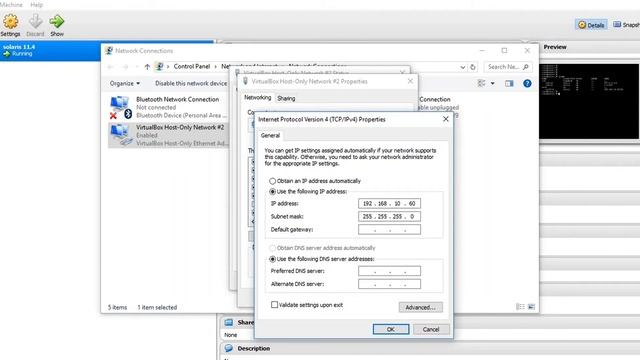Change view layout icon in Network Connections
The width and height of the screenshot is (640, 360).
482,83
